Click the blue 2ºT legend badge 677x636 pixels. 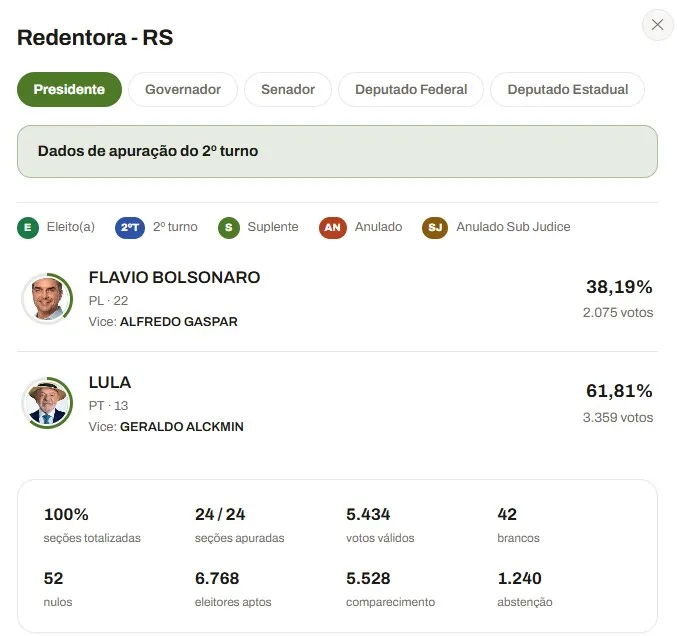(130, 228)
